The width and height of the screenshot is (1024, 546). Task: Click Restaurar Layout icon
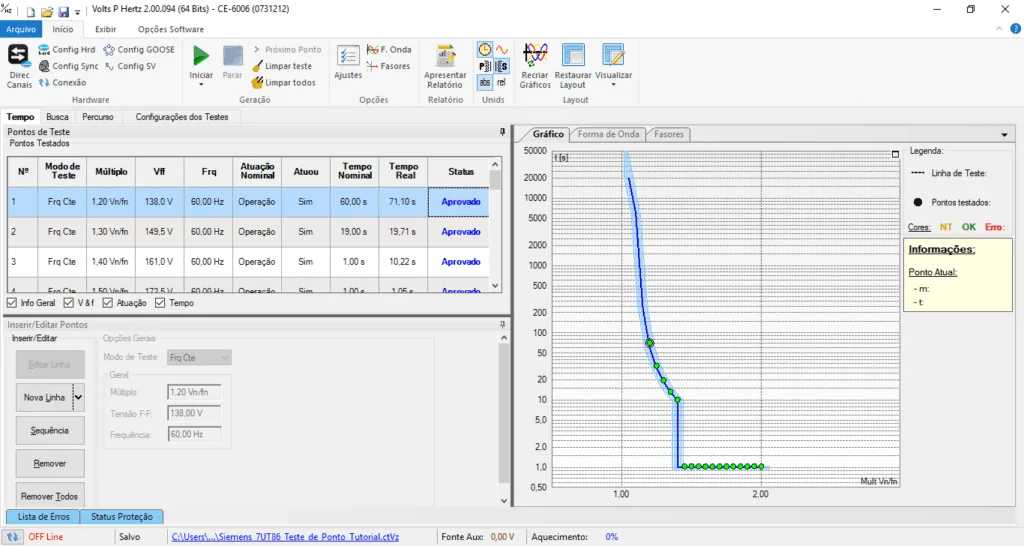click(x=573, y=56)
